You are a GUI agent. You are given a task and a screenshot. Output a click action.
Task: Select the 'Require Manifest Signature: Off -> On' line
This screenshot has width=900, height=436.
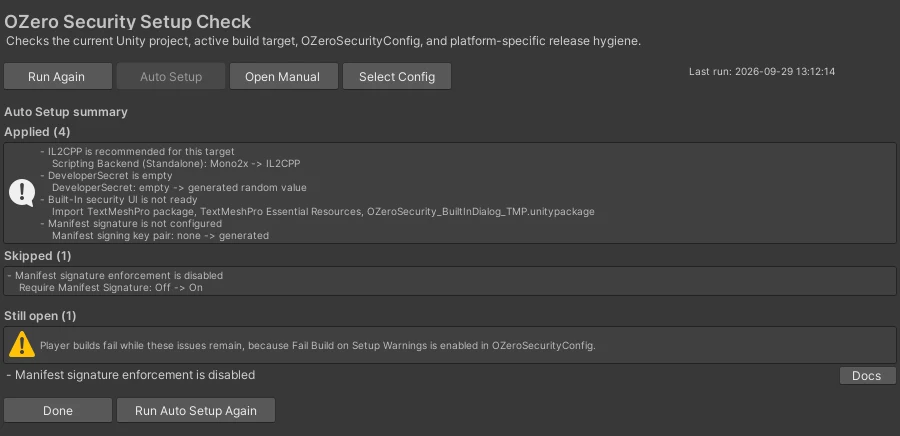111,287
